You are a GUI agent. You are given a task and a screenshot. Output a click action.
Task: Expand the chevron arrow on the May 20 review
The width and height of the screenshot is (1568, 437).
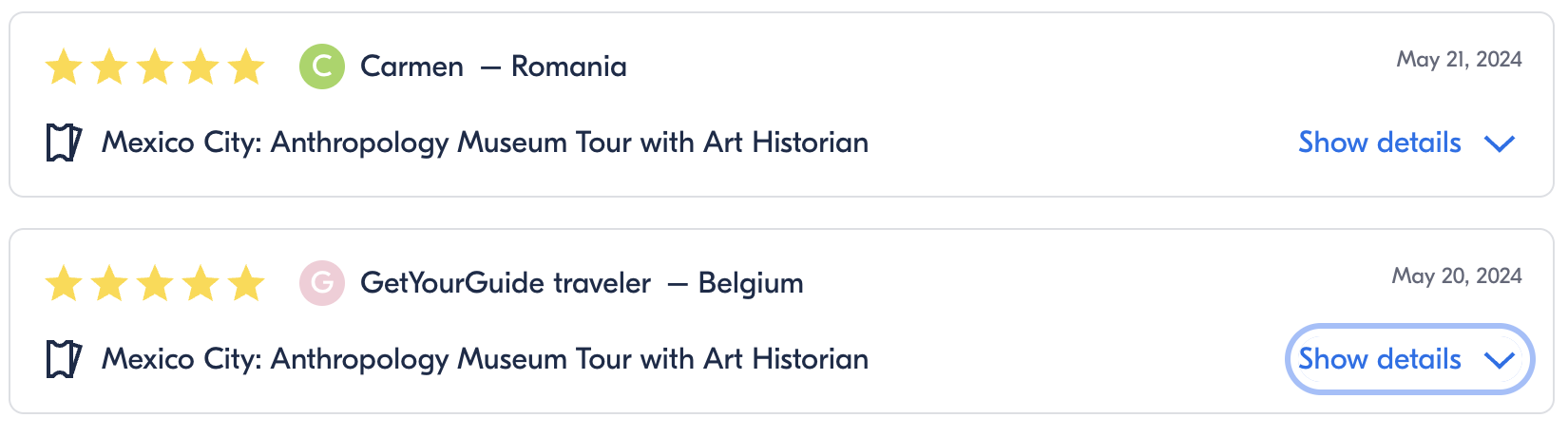click(1499, 360)
